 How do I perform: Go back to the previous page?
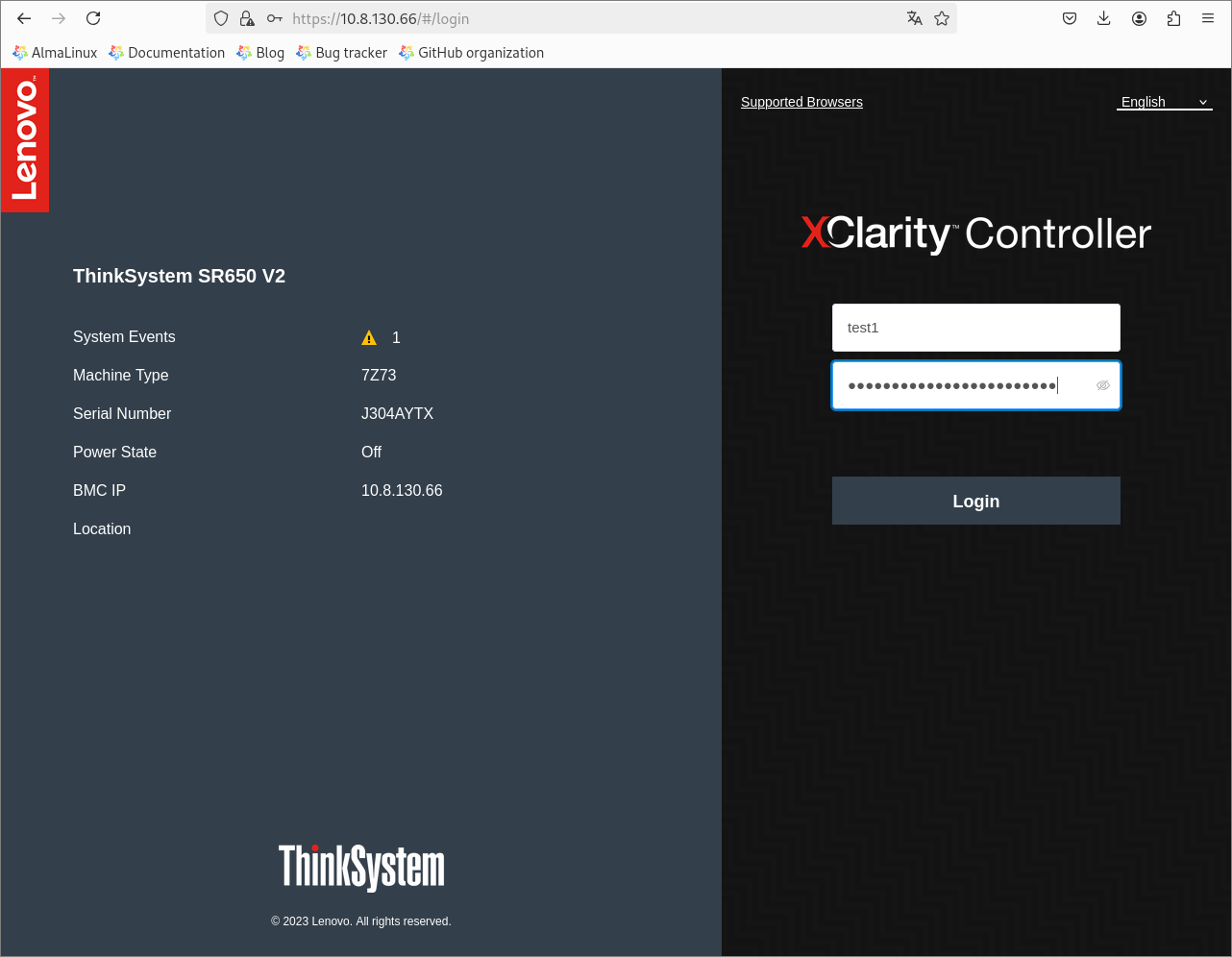[x=24, y=18]
